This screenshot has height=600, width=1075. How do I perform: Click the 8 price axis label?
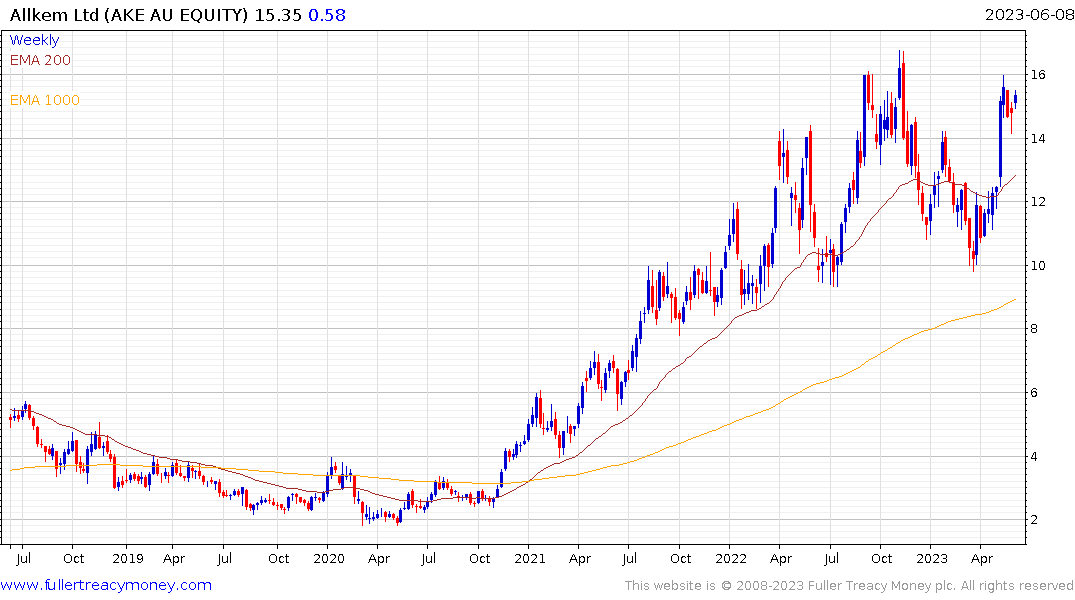coord(1035,329)
